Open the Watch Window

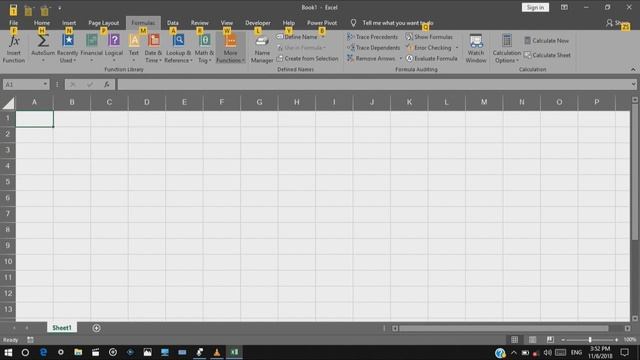coord(476,48)
